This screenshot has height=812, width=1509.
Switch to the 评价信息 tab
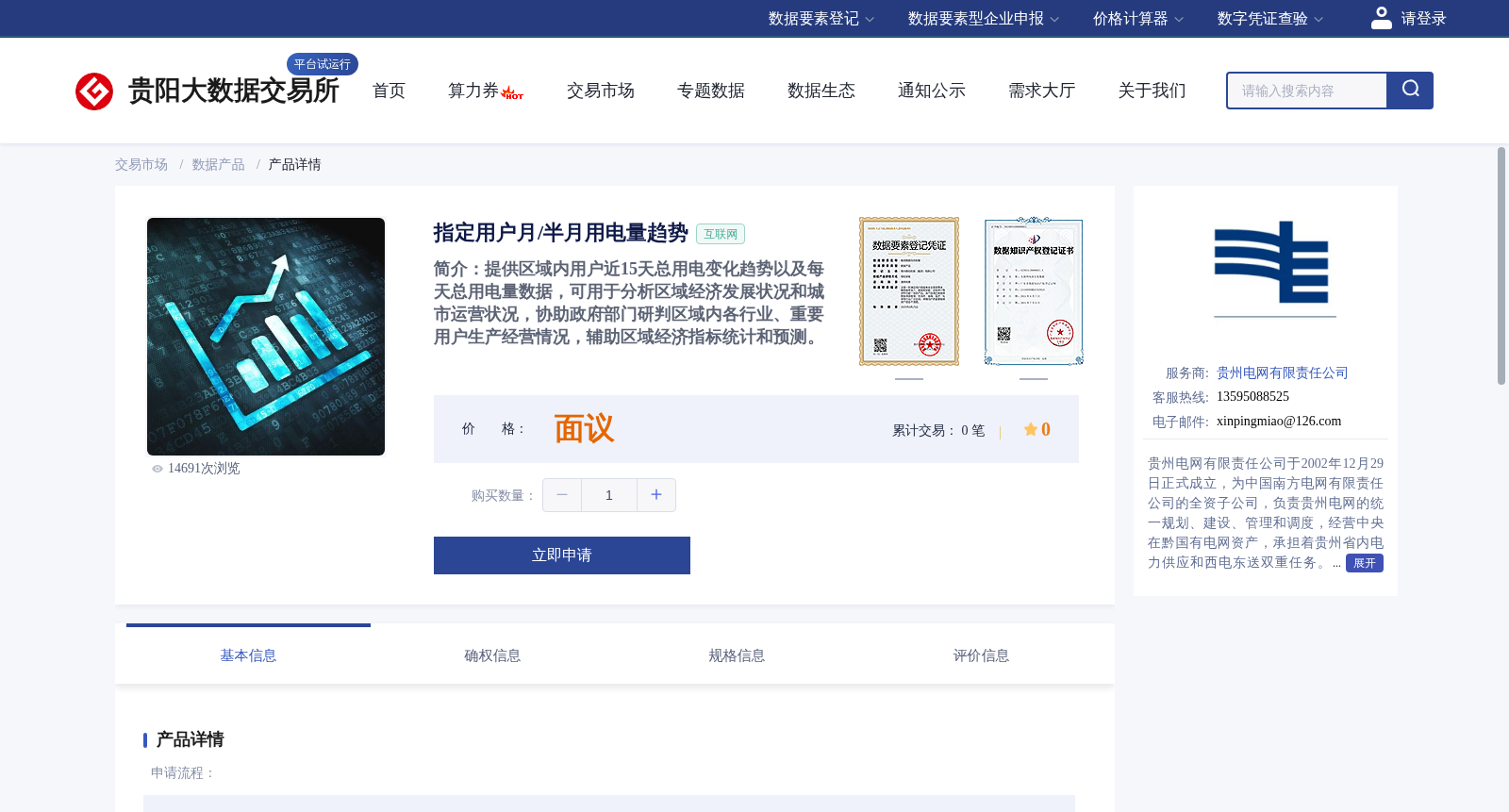click(x=981, y=655)
